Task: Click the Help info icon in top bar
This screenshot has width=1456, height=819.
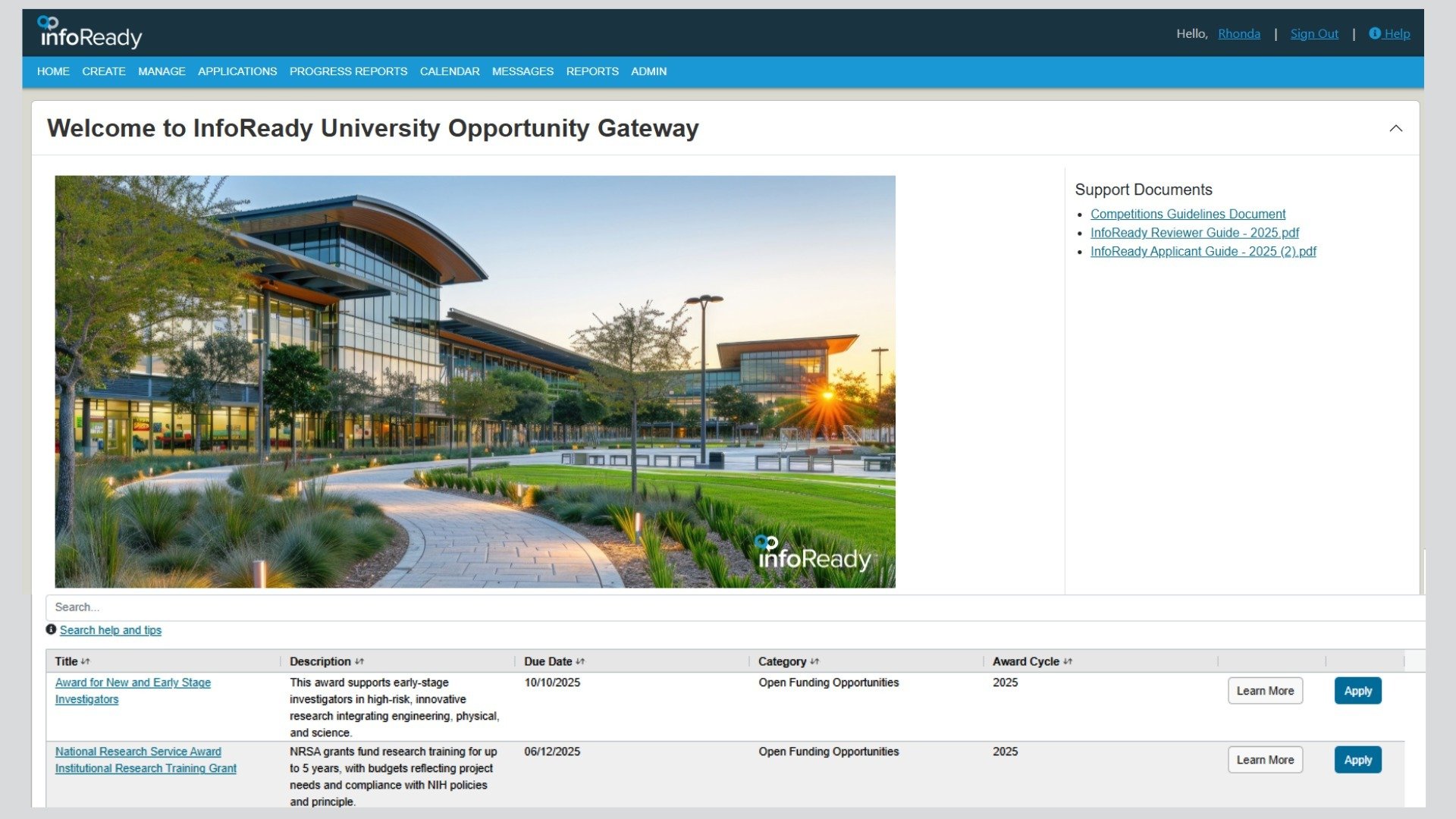Action: pos(1375,33)
